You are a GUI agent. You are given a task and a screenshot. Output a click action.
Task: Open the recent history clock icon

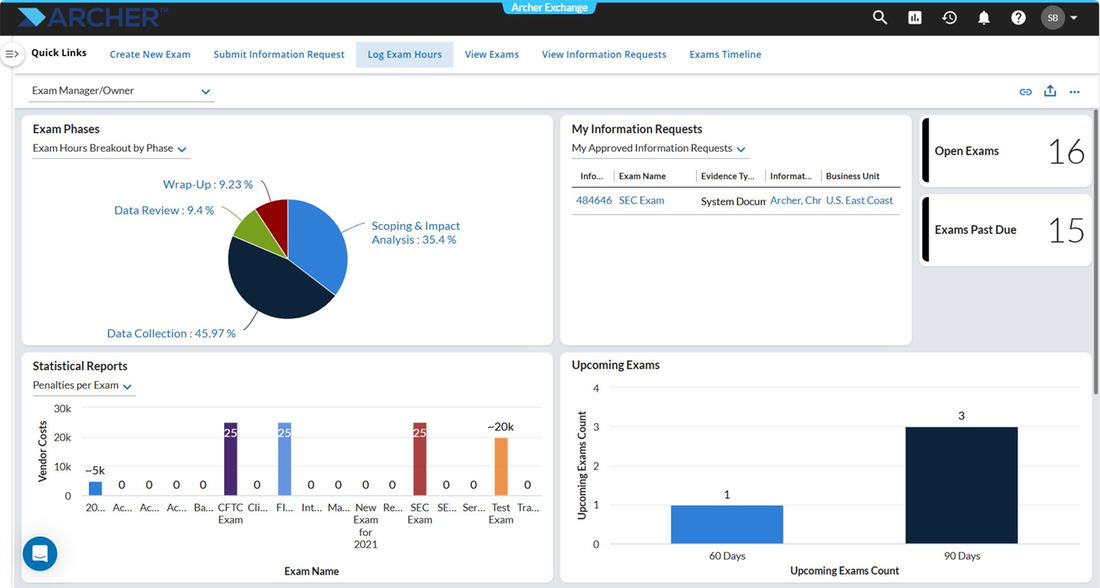tap(949, 18)
